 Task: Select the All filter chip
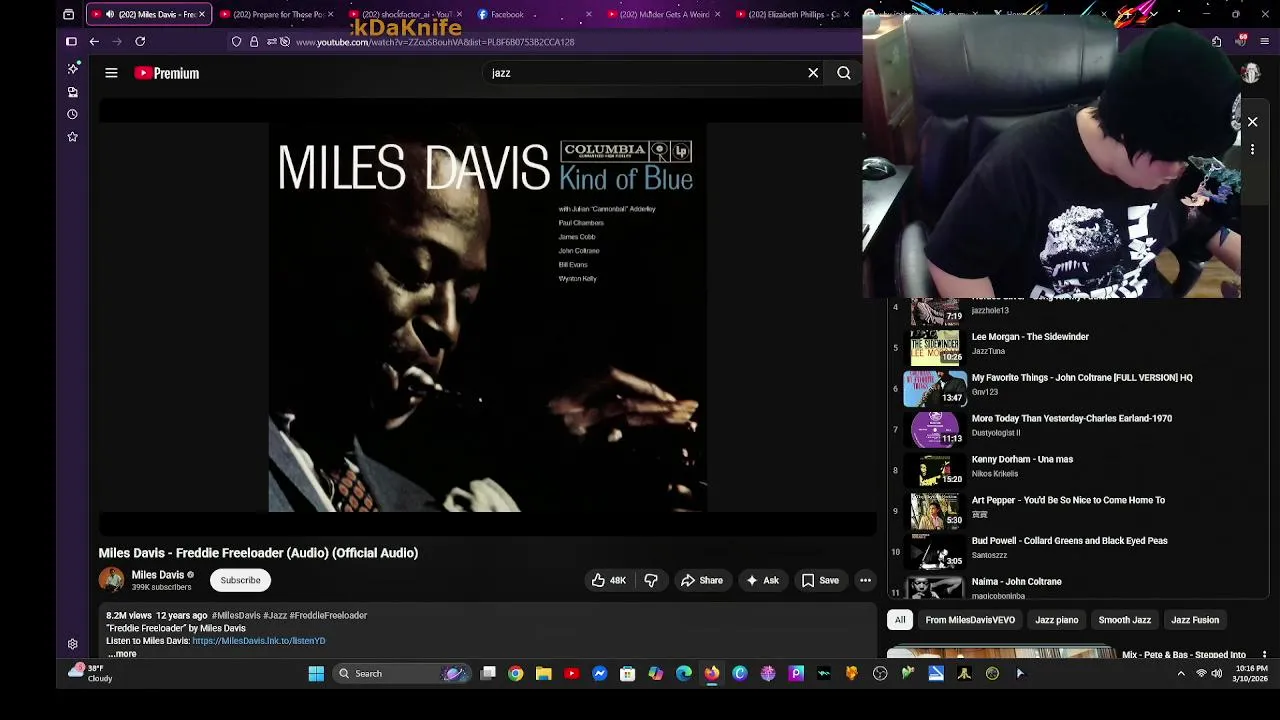click(x=900, y=620)
